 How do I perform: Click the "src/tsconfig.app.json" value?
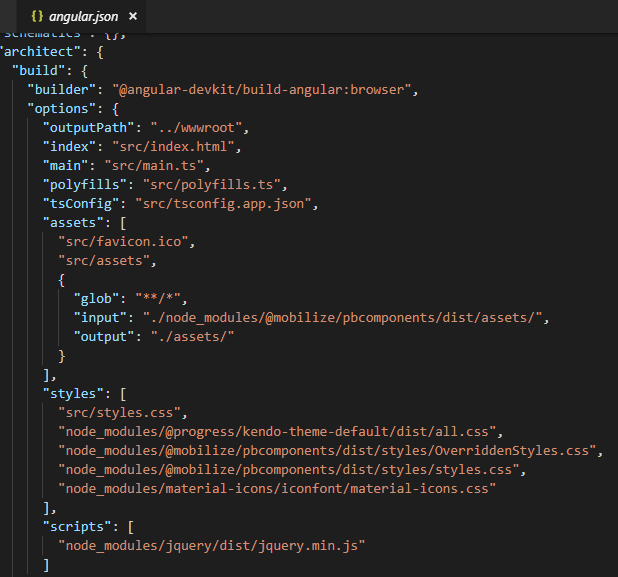pos(223,203)
